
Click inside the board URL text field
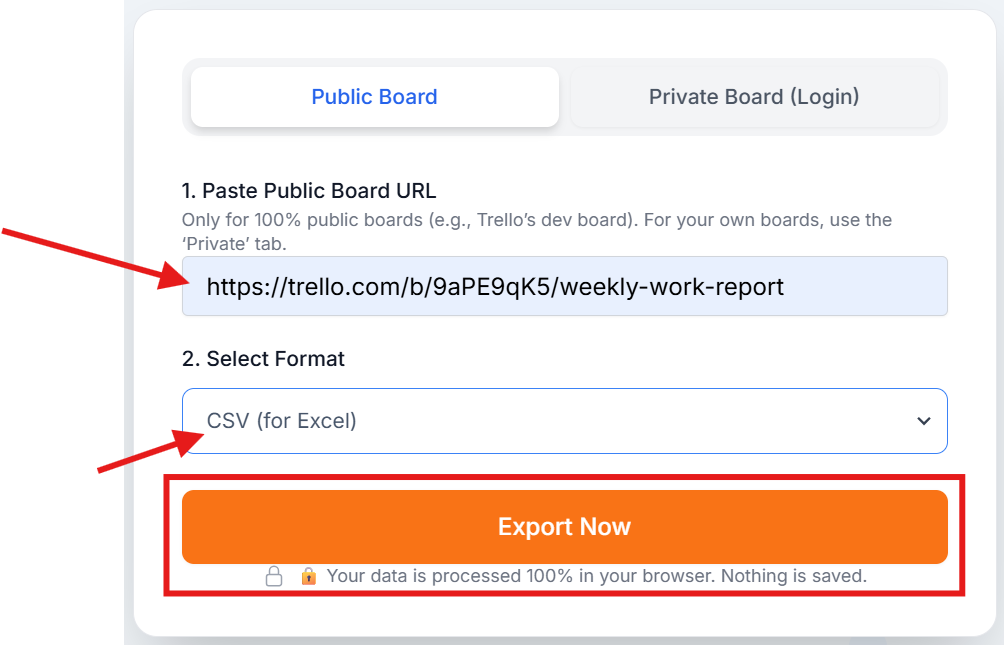(x=564, y=287)
